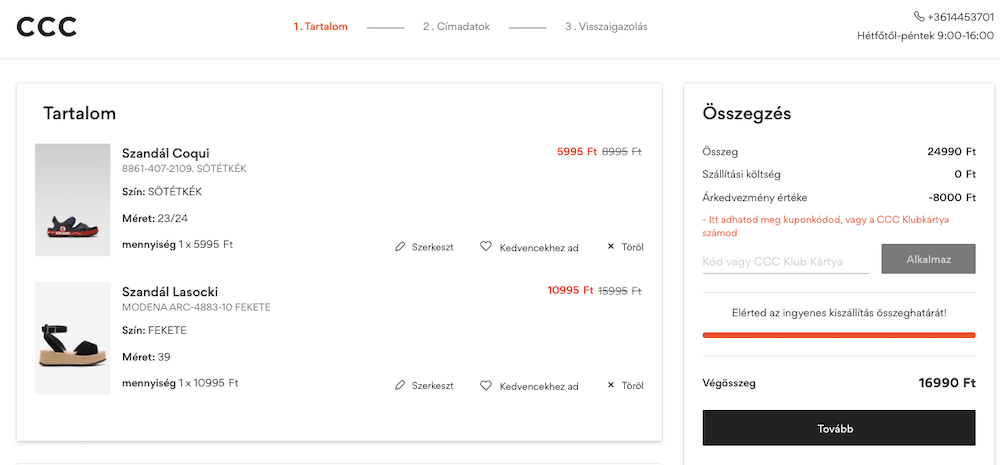Click the CCC logo
The height and width of the screenshot is (465, 1000).
tap(46, 27)
